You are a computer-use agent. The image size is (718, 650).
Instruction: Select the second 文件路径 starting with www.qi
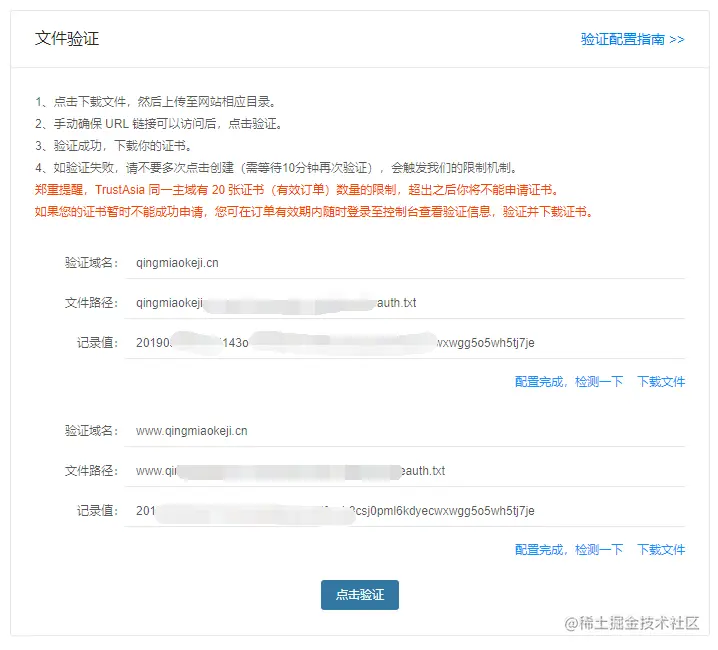[x=290, y=471]
